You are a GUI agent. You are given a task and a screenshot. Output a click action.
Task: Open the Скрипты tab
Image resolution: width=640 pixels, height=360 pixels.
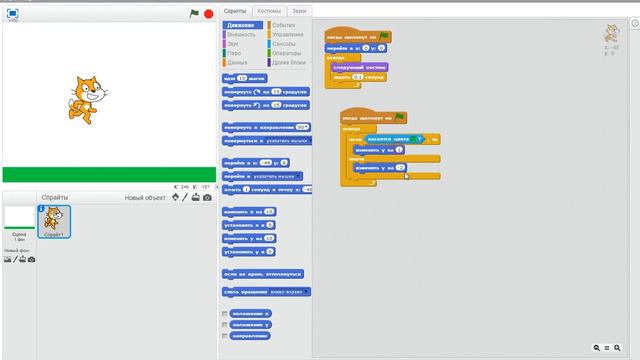click(235, 11)
